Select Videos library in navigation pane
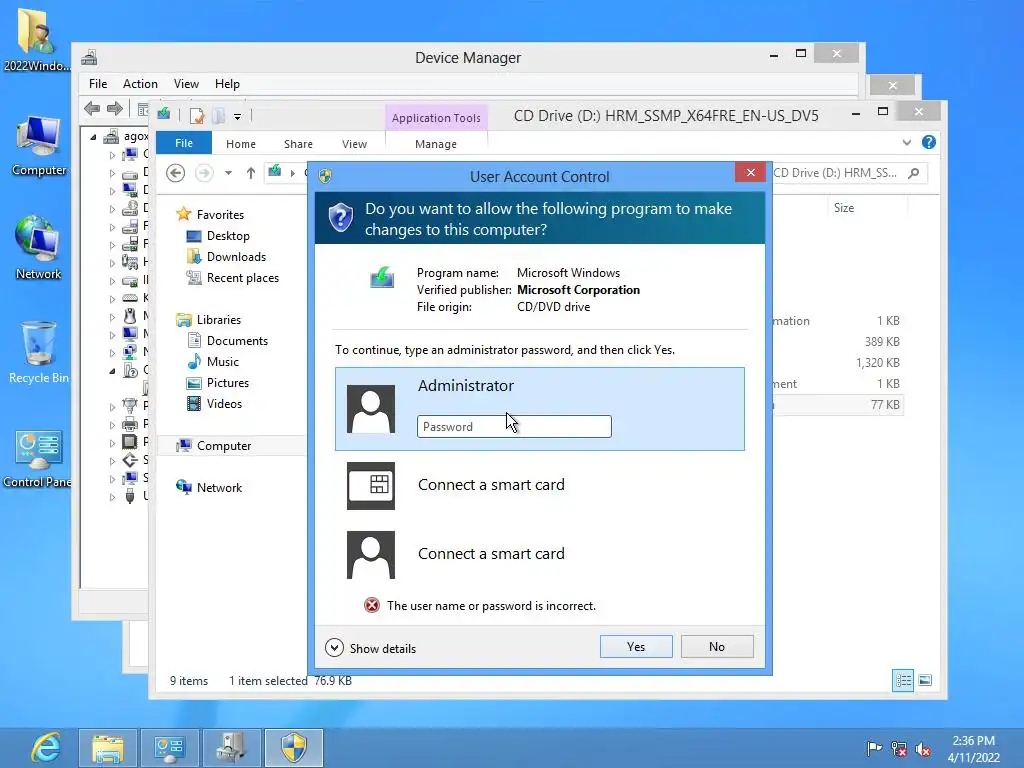 pyautogui.click(x=224, y=404)
